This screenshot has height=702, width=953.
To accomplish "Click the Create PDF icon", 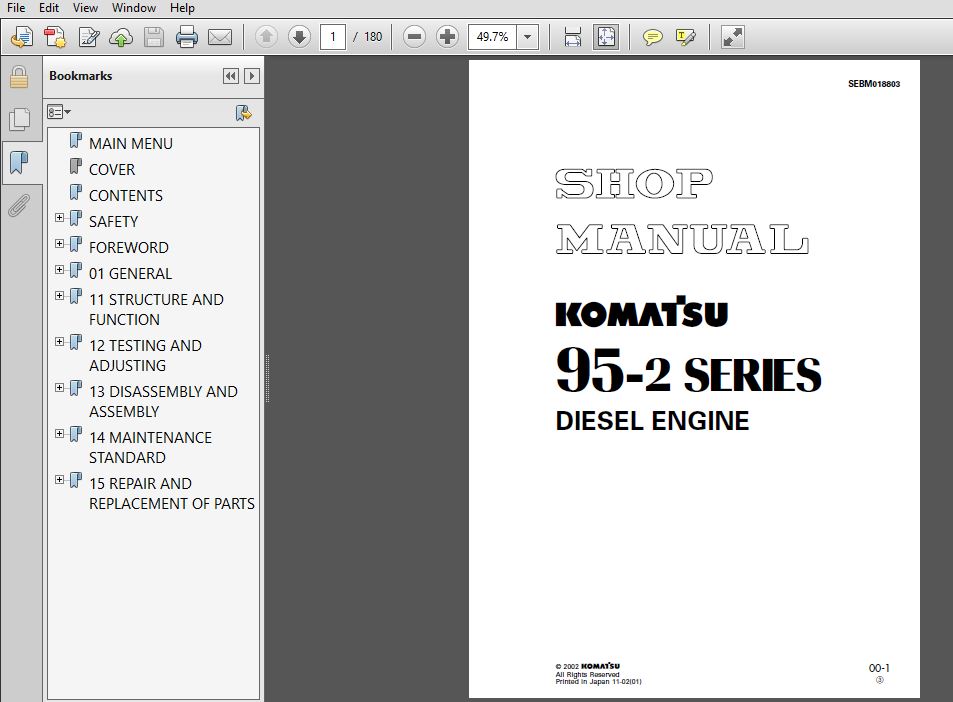I will 55,37.
